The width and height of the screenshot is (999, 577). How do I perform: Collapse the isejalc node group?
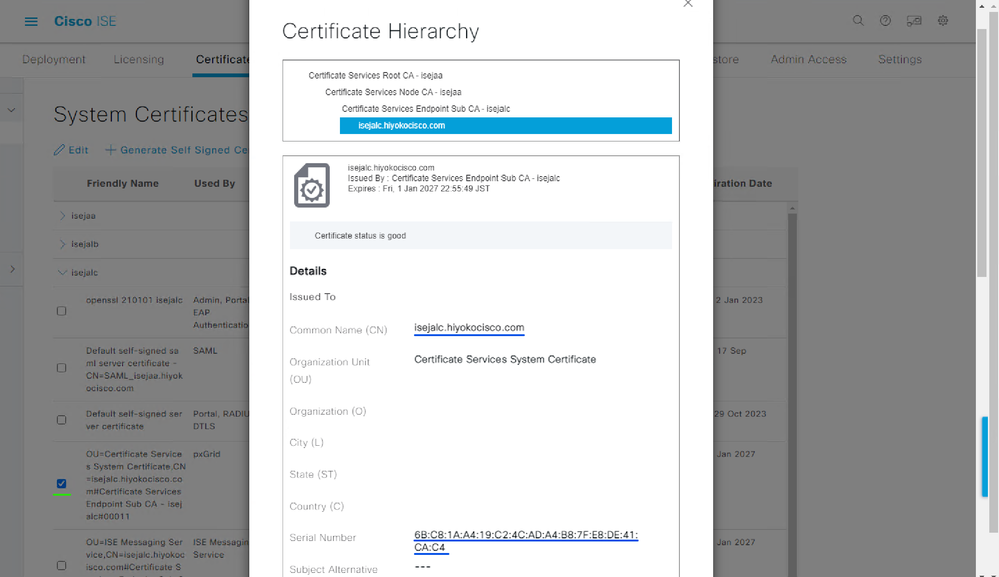[62, 272]
